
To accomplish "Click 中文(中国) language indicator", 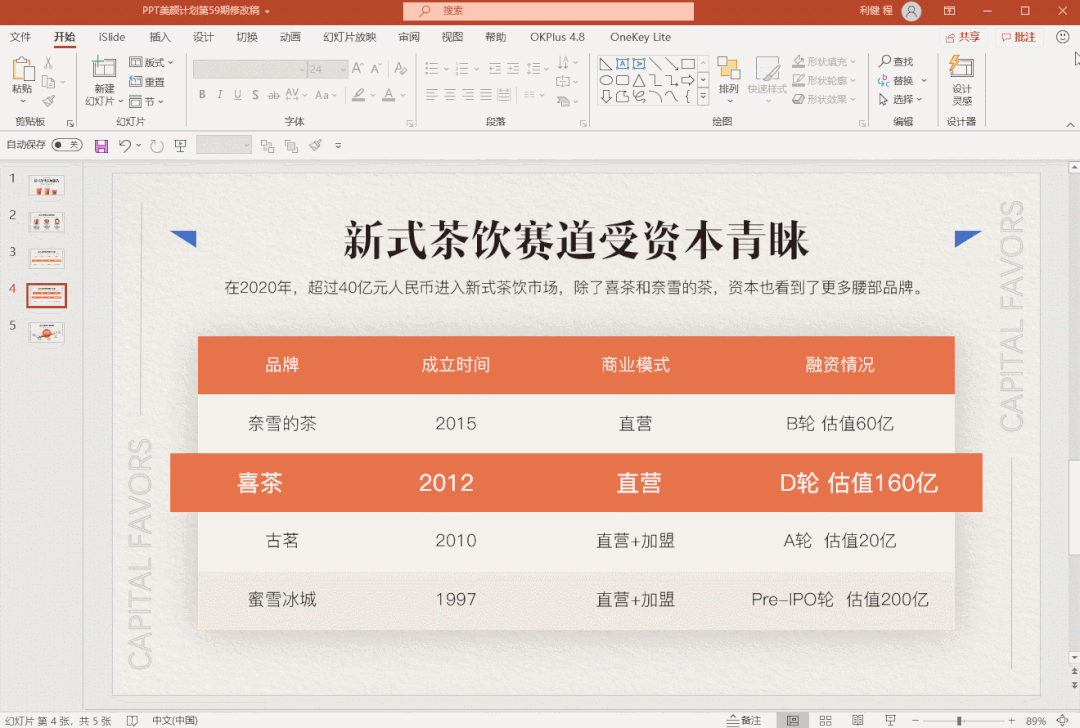I will click(x=175, y=720).
